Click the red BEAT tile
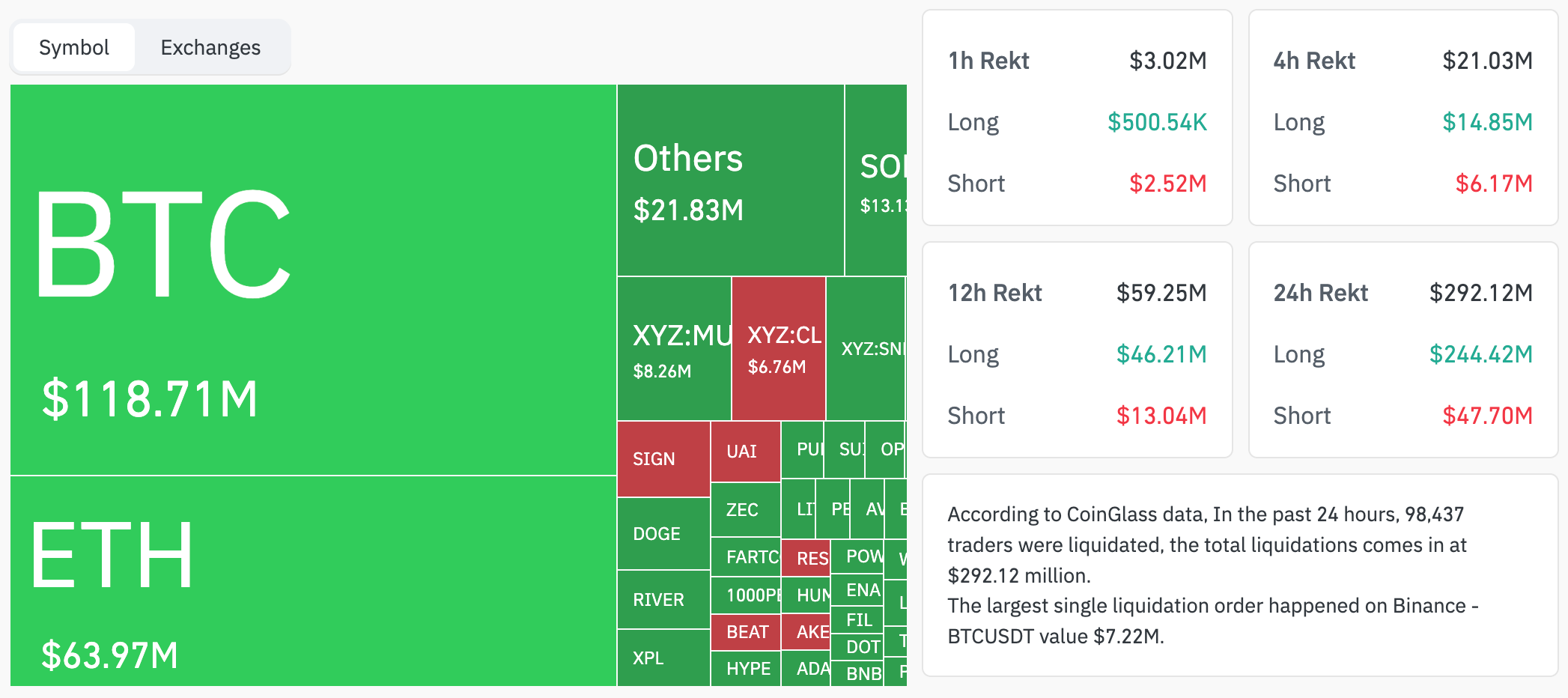The width and height of the screenshot is (1568, 698). coord(746,631)
